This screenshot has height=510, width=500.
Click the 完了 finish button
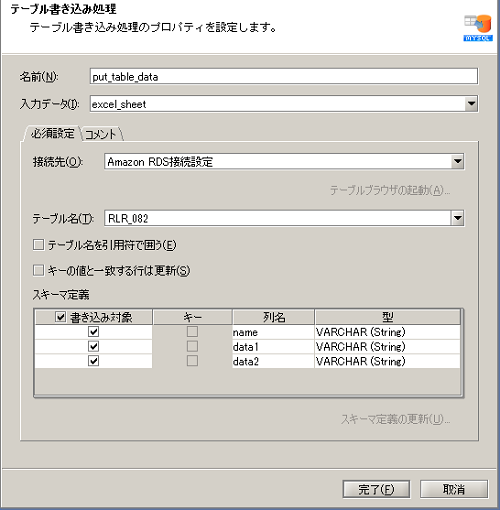(376, 489)
